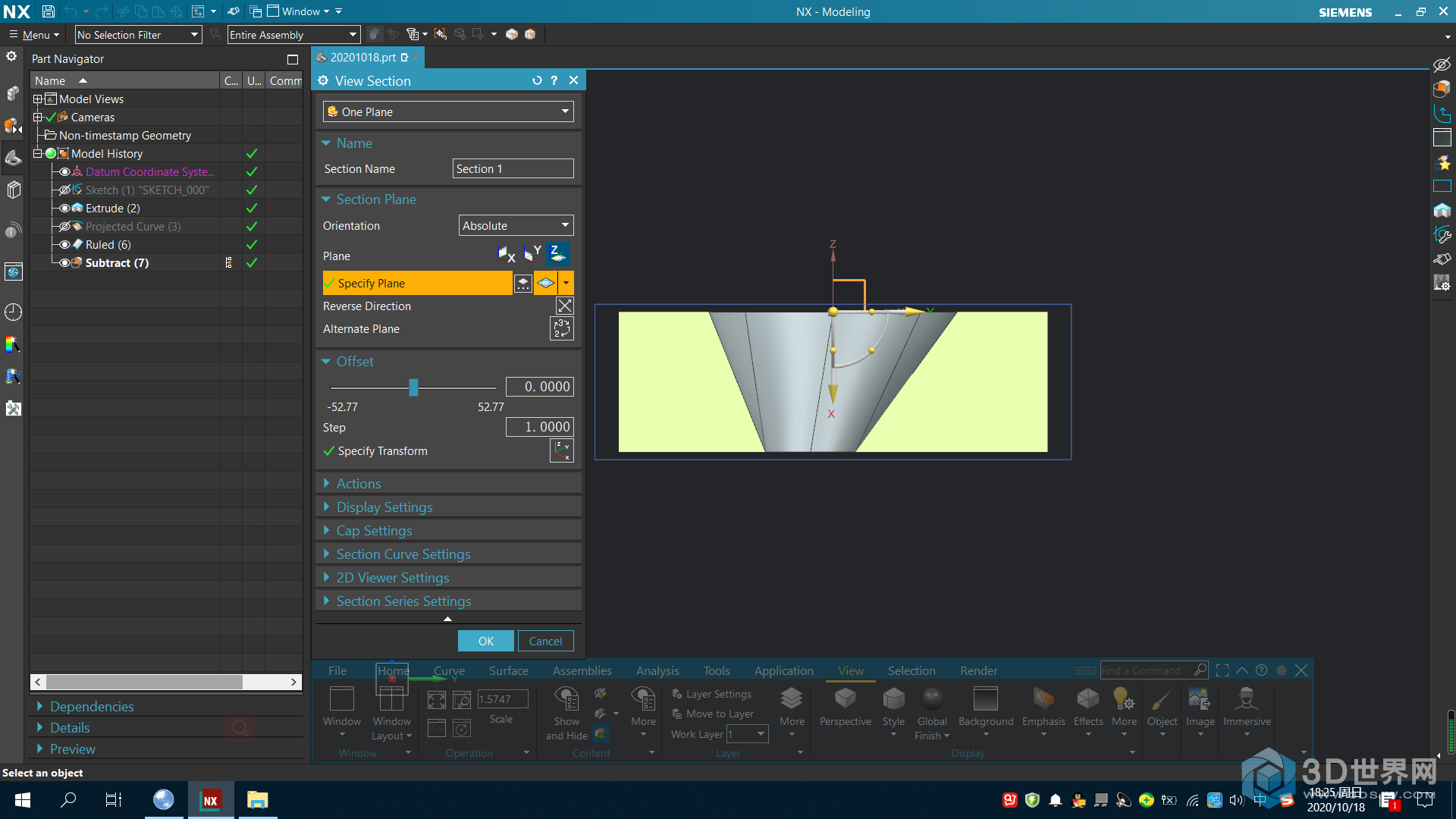1456x819 pixels.
Task: Cancel the View Section dialog
Action: [545, 642]
